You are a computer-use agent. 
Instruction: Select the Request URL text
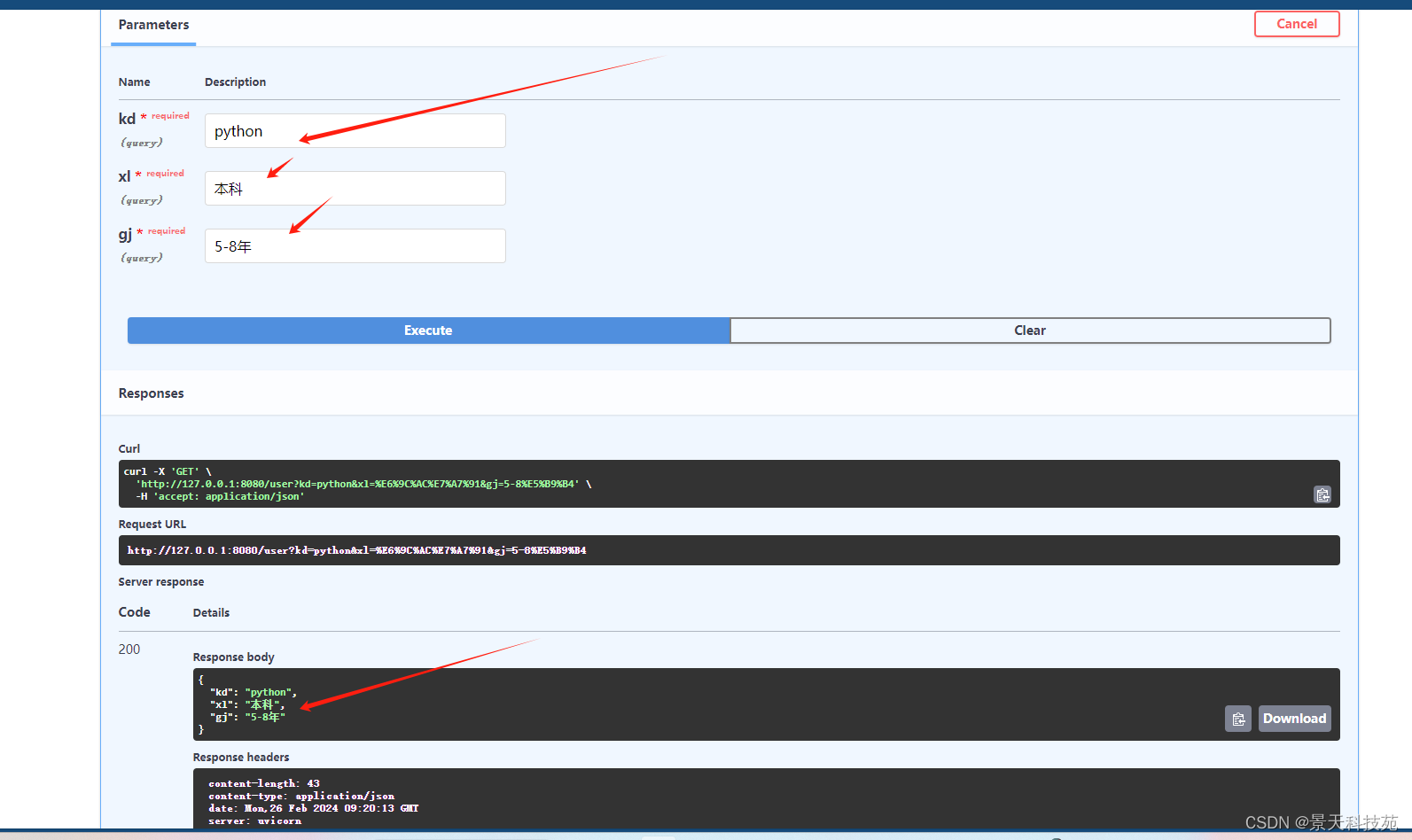click(x=356, y=550)
